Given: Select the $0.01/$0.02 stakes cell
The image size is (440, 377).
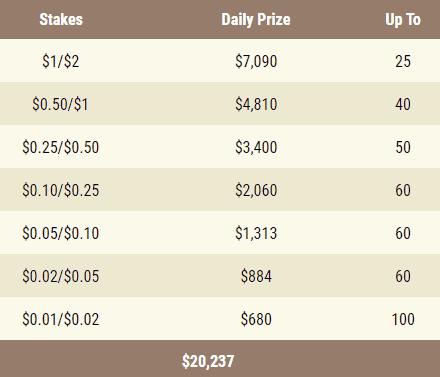Looking at the screenshot, I should (x=61, y=319).
